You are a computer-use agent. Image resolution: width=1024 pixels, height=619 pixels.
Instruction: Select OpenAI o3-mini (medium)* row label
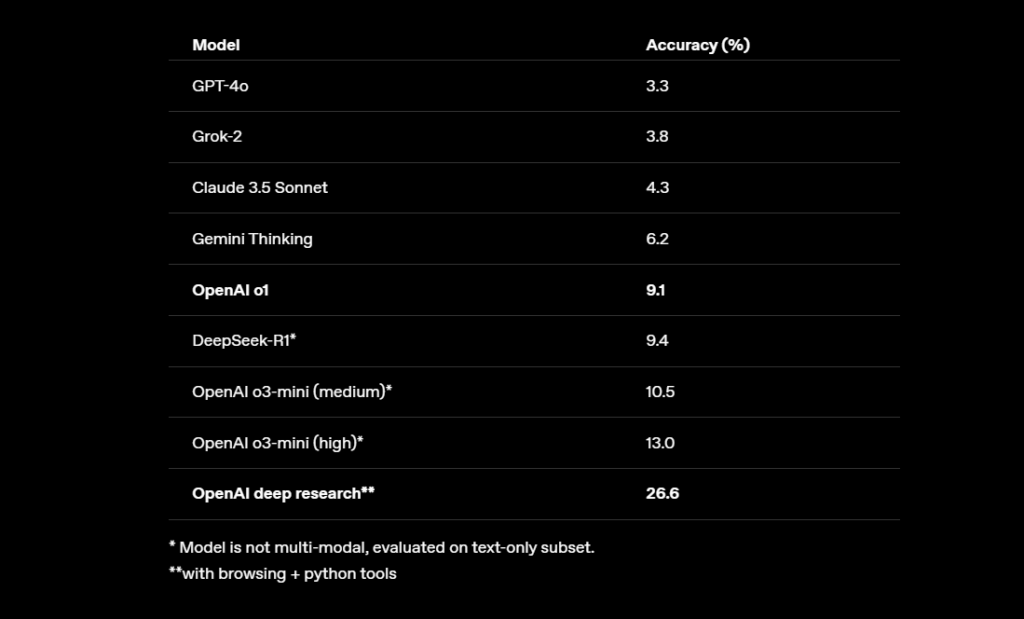point(291,392)
